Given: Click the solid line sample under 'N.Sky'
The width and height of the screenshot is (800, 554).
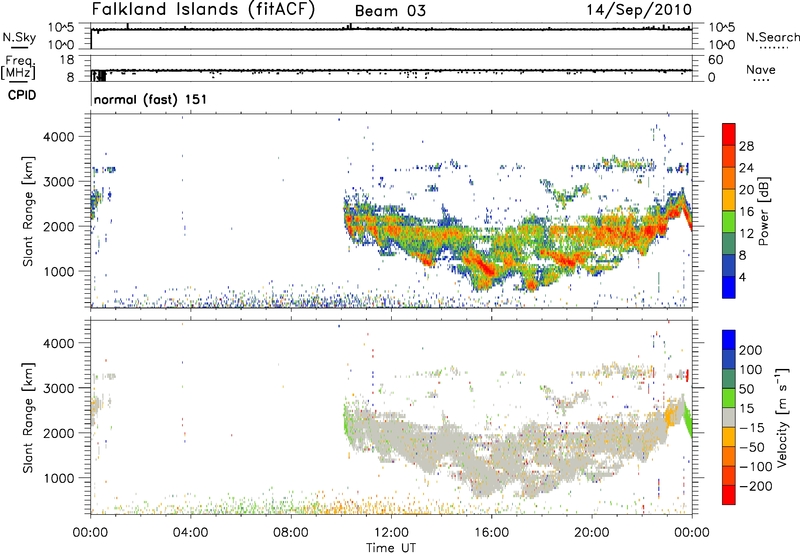Looking at the screenshot, I should [19, 48].
